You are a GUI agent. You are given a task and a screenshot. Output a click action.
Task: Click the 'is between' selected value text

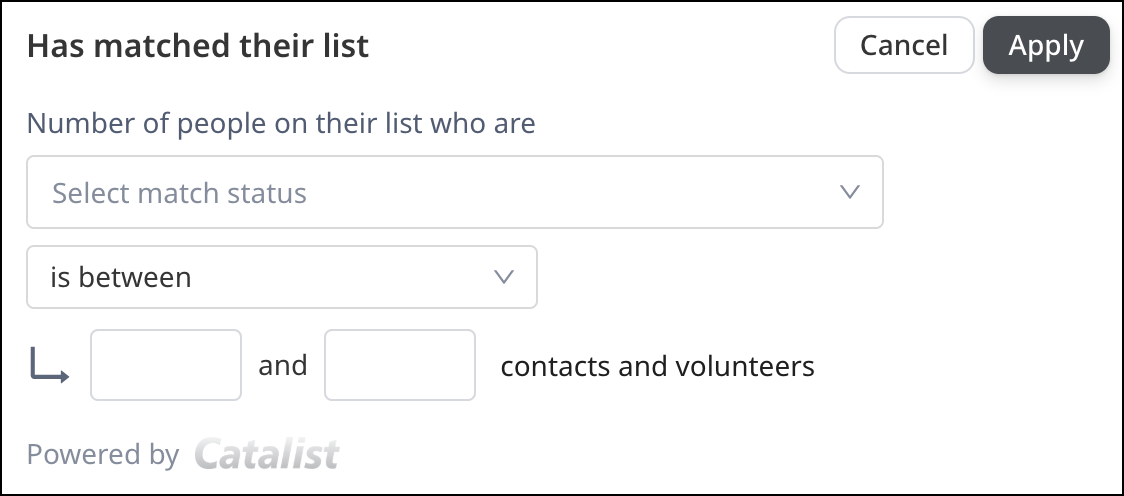pyautogui.click(x=121, y=277)
